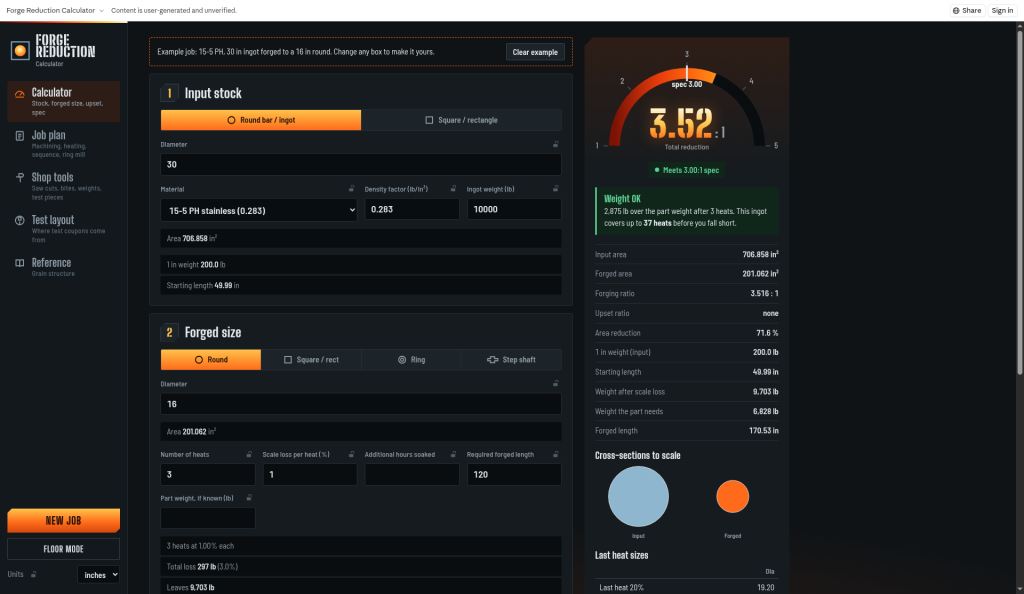Screen dimensions: 1024x594
Task: Open the Job plan section
Action: 63,144
